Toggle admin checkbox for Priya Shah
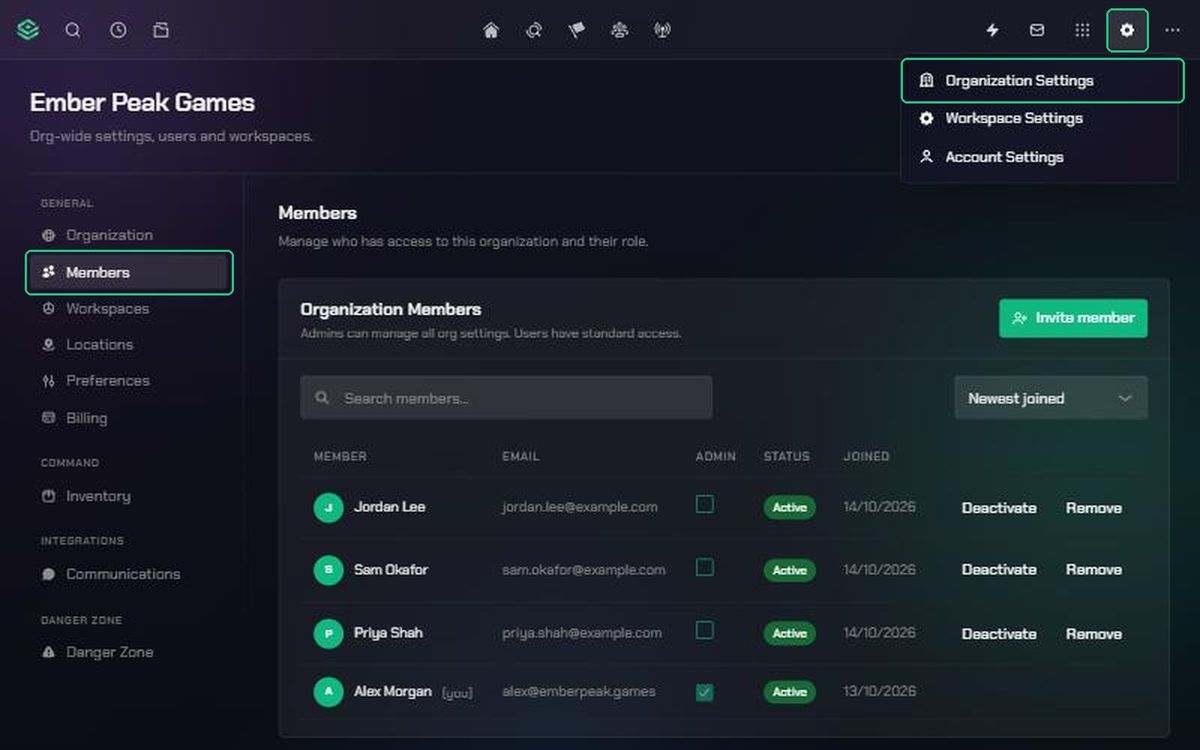This screenshot has width=1200, height=750. (705, 631)
